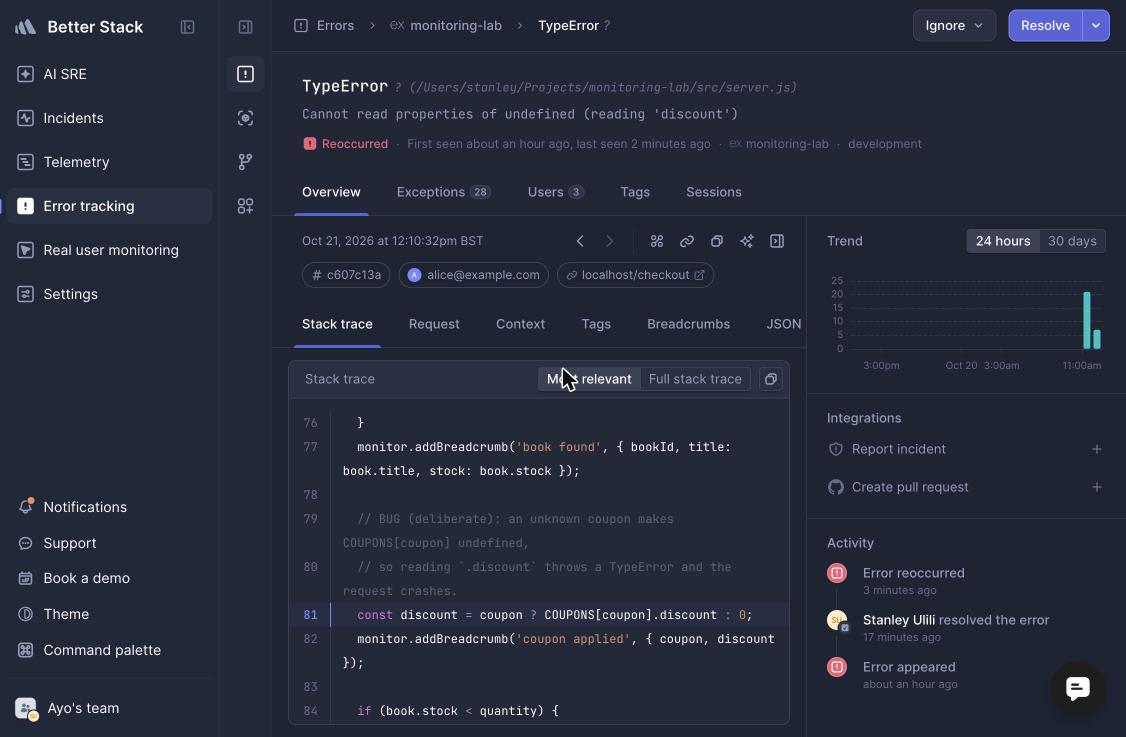Click the alice@example.com user chip
Viewport: 1126px width, 737px height.
pos(474,275)
